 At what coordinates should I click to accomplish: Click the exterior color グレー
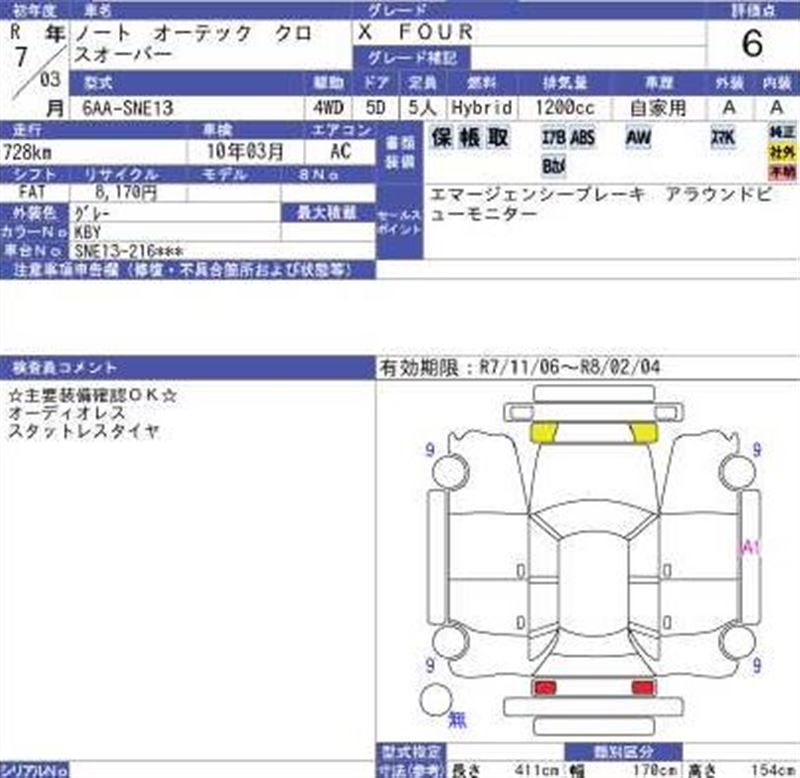pyautogui.click(x=92, y=213)
